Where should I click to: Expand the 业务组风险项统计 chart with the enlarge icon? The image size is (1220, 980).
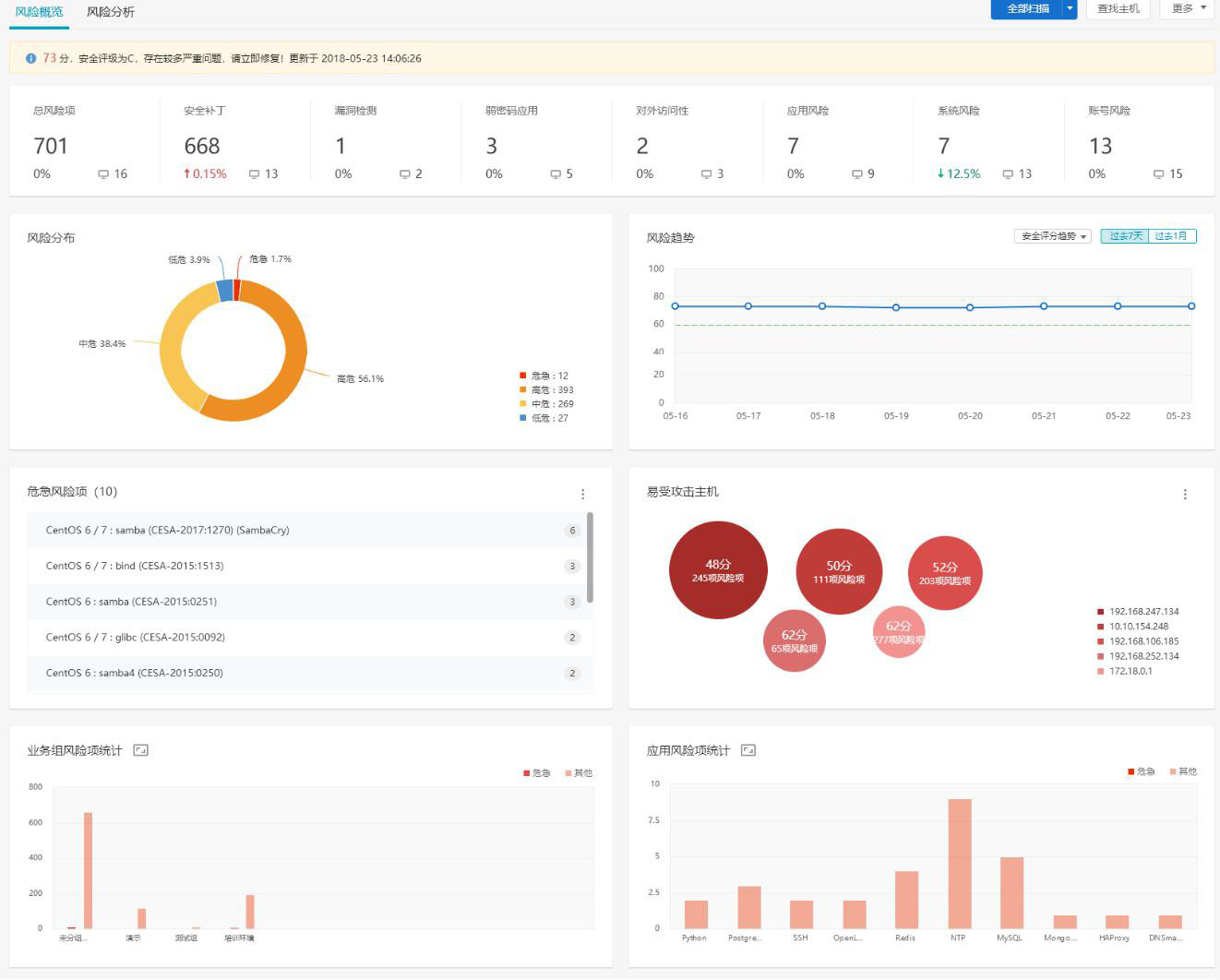(x=141, y=750)
